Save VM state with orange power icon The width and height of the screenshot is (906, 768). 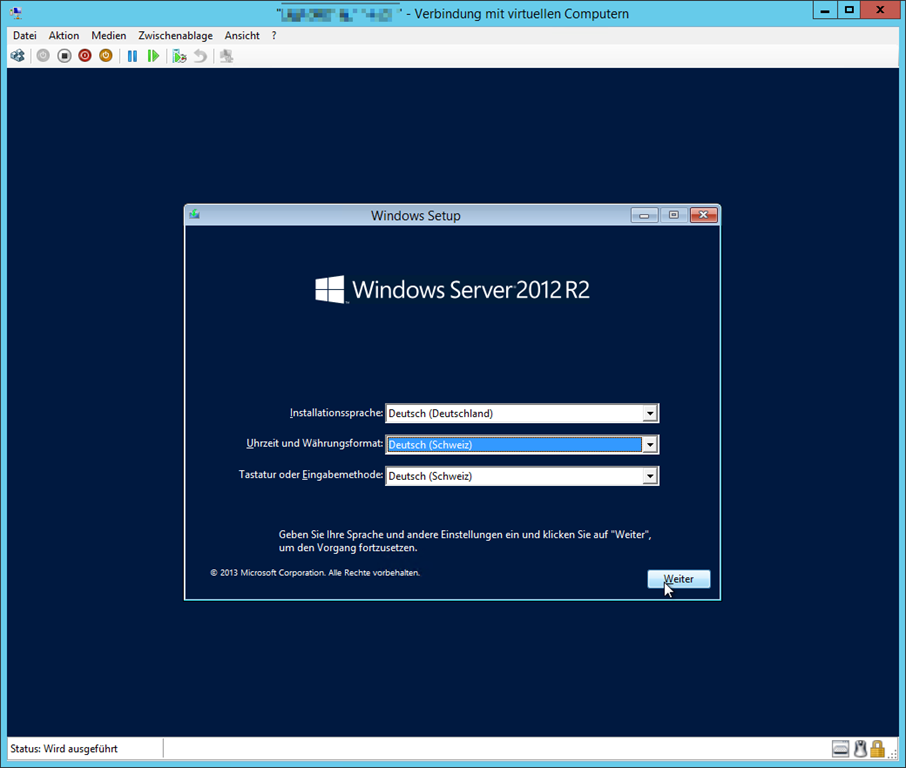click(106, 56)
